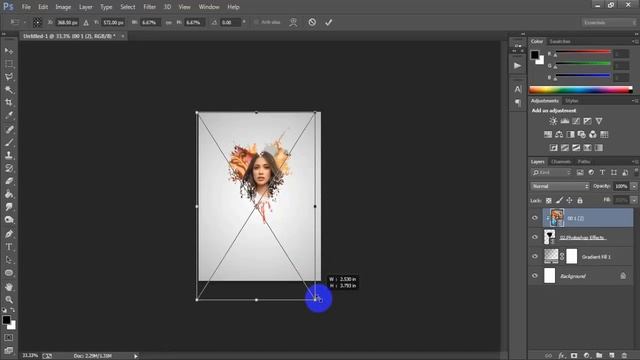Image resolution: width=640 pixels, height=360 pixels.
Task: Select the Clone Stamp tool
Action: pos(9,155)
